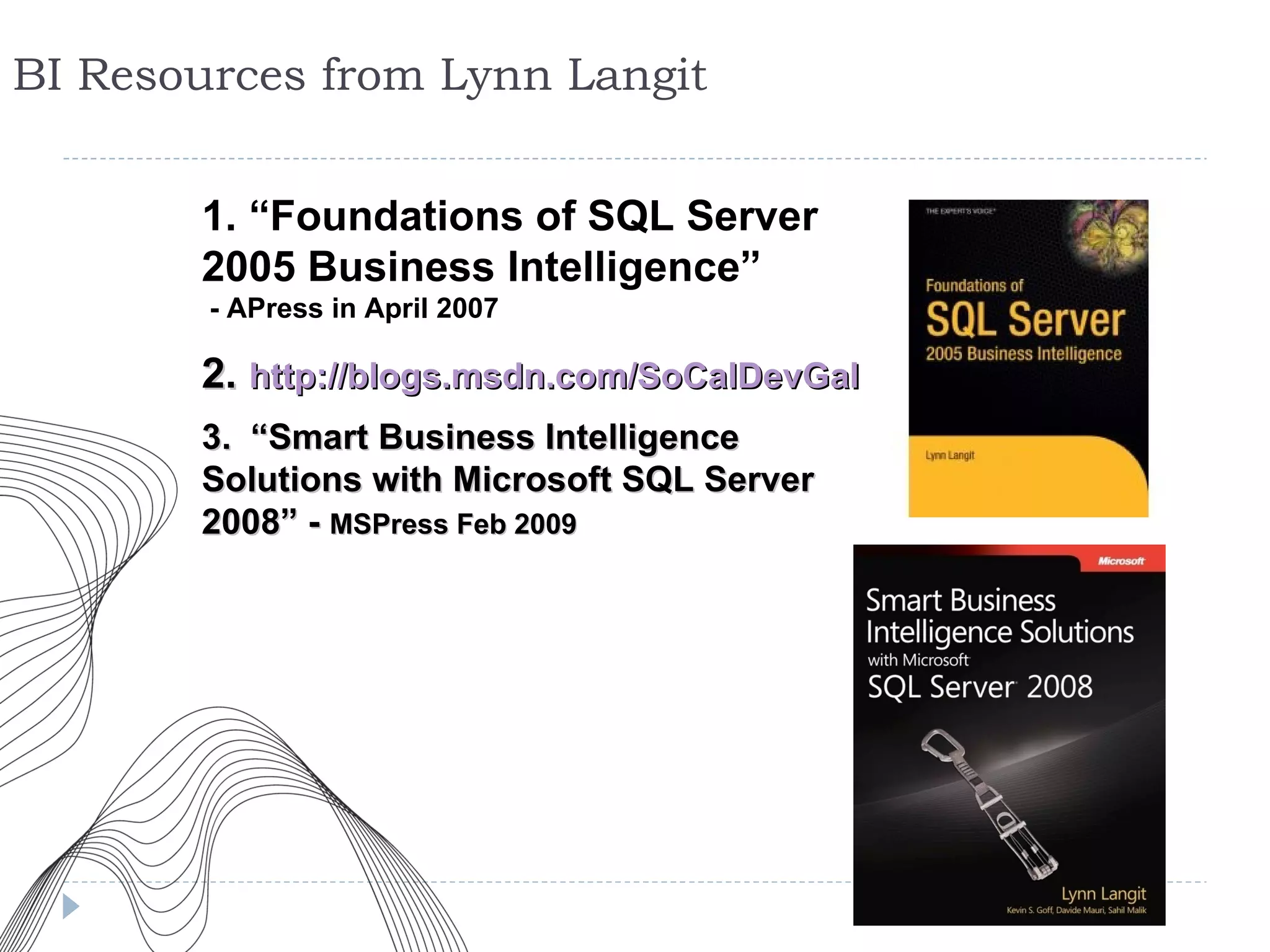Click the 'Foundations of SQL Server 2005 Business Intelligence' item

coord(510,241)
